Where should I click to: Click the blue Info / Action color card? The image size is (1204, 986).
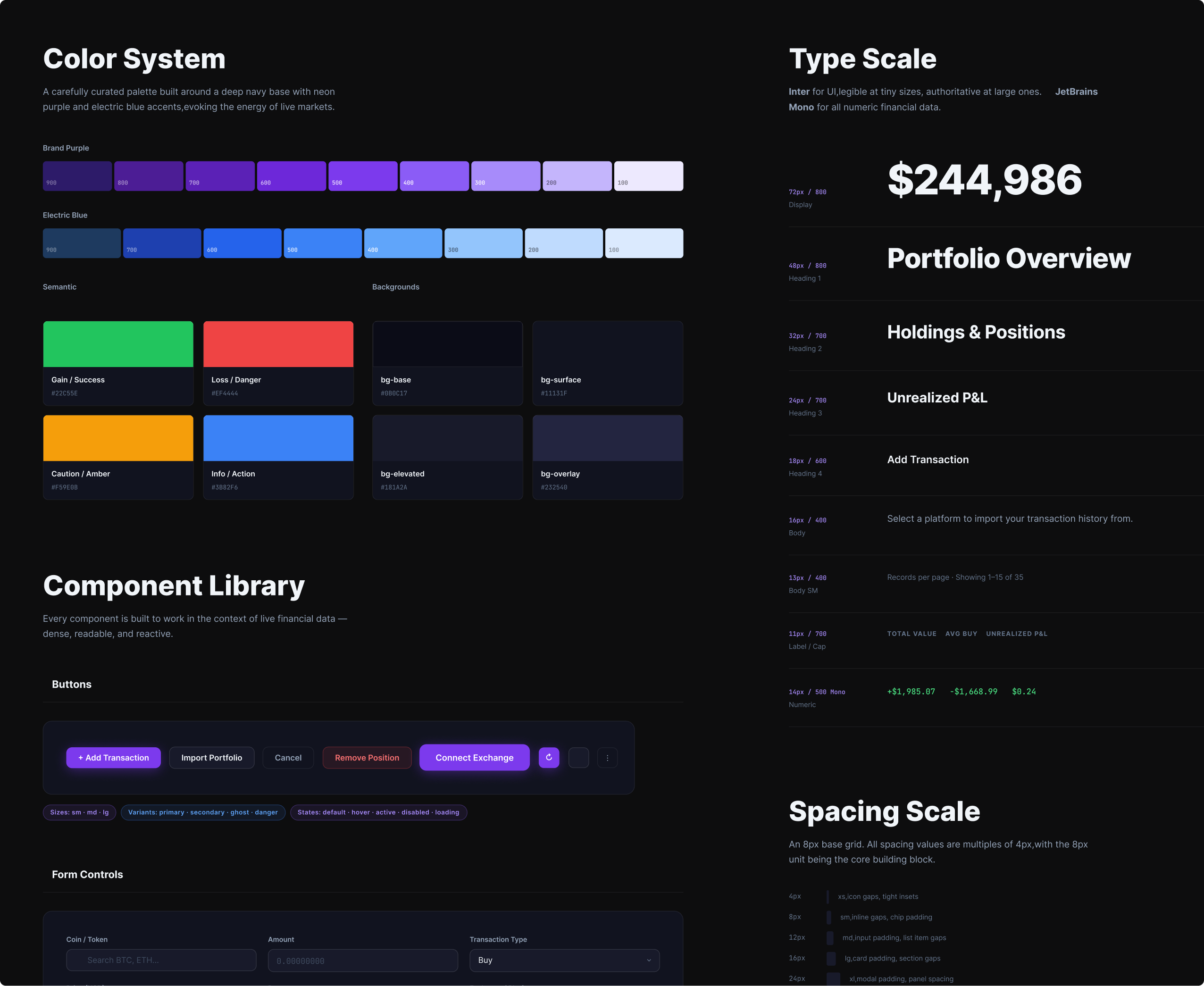pos(278,457)
